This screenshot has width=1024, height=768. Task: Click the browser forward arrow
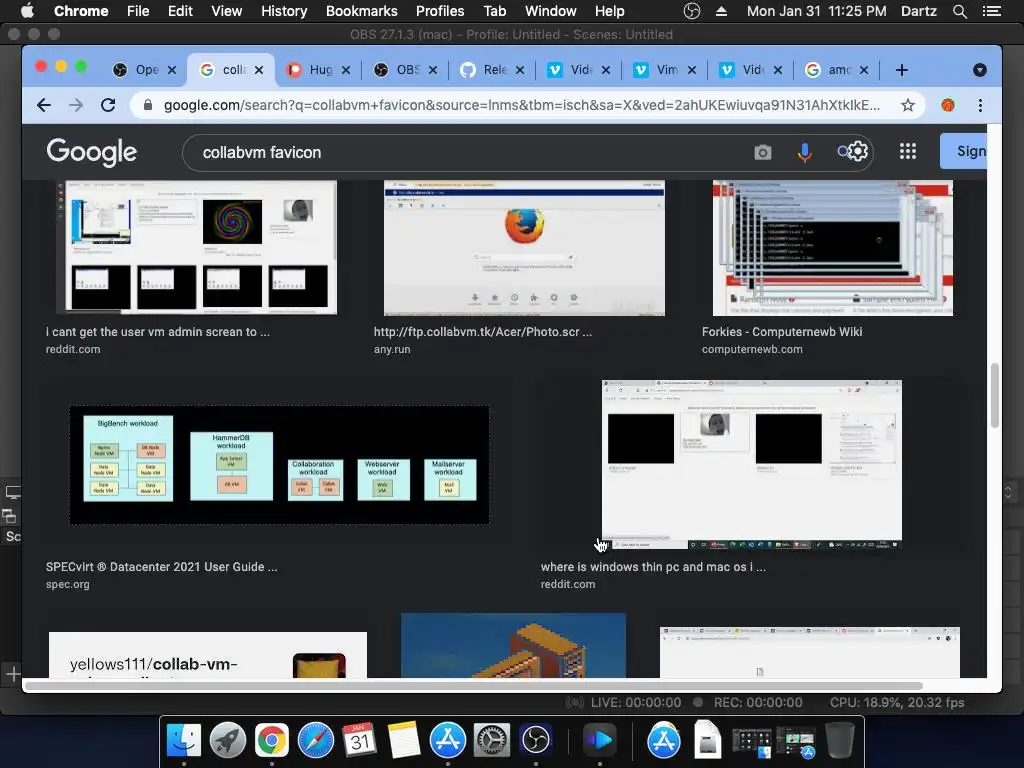[x=76, y=105]
